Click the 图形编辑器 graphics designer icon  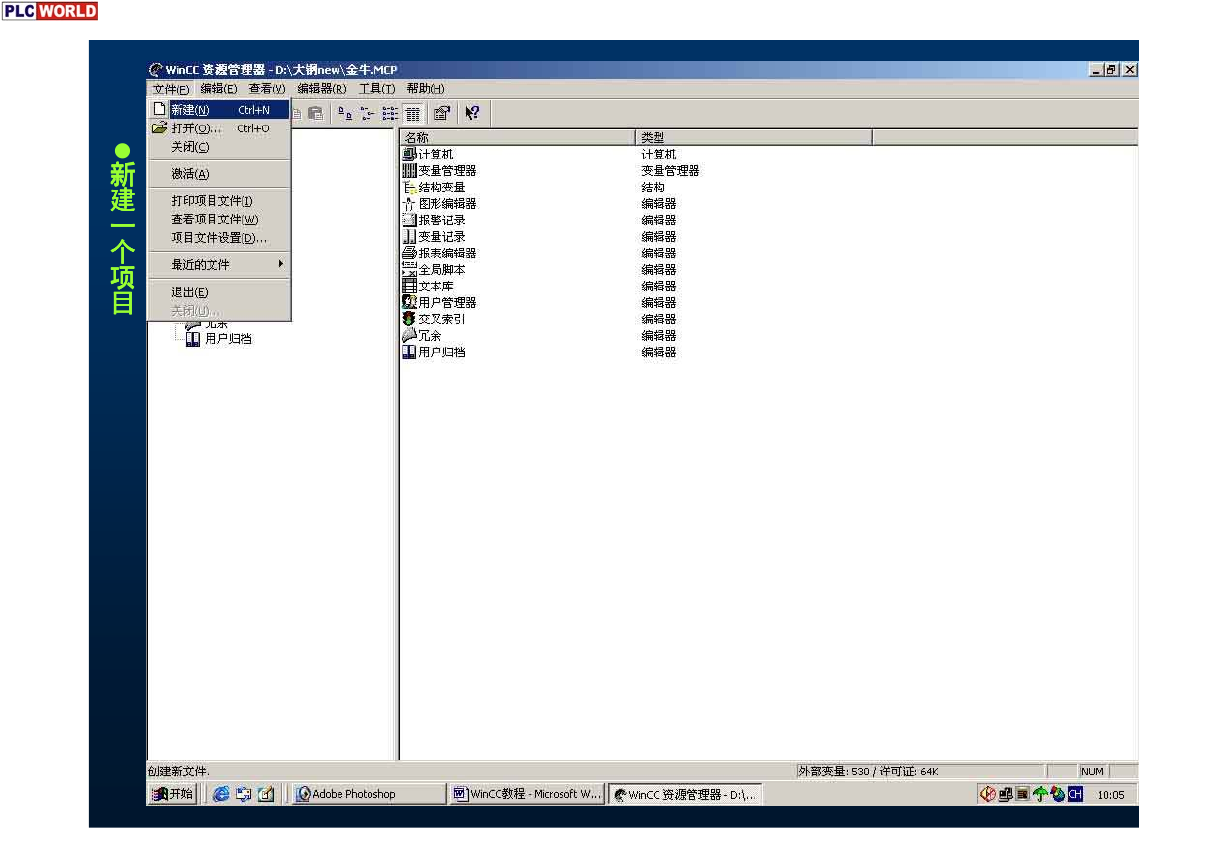(409, 203)
